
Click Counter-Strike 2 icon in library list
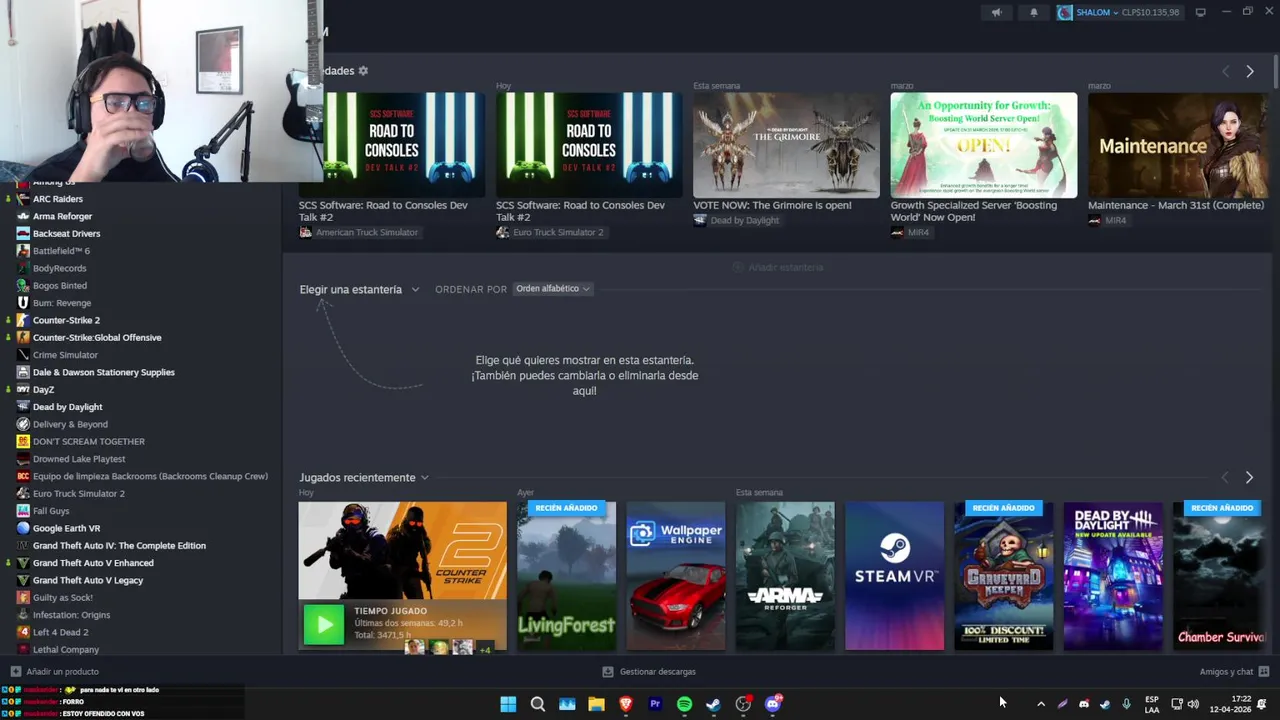(23, 320)
